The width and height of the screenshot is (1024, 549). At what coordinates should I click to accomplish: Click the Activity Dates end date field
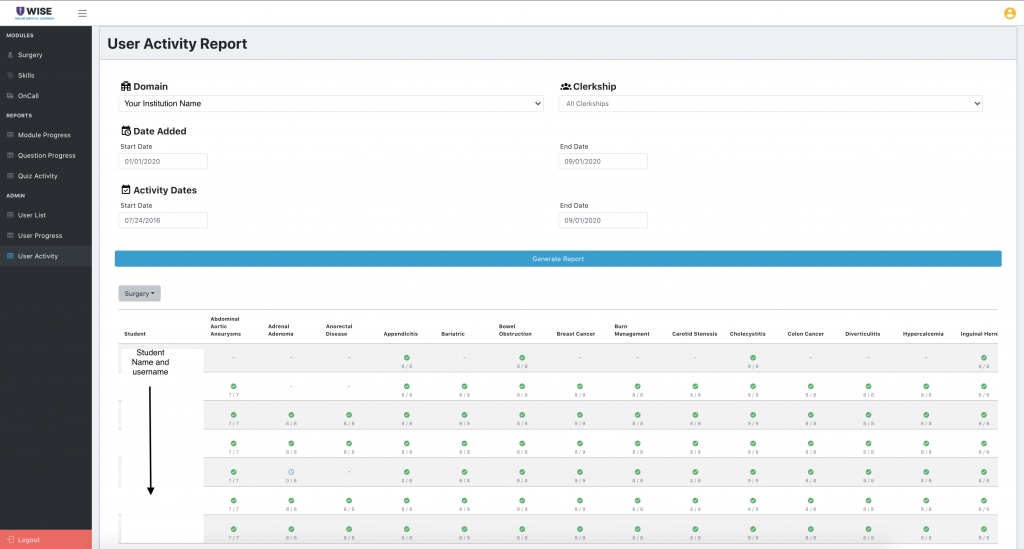pyautogui.click(x=603, y=220)
